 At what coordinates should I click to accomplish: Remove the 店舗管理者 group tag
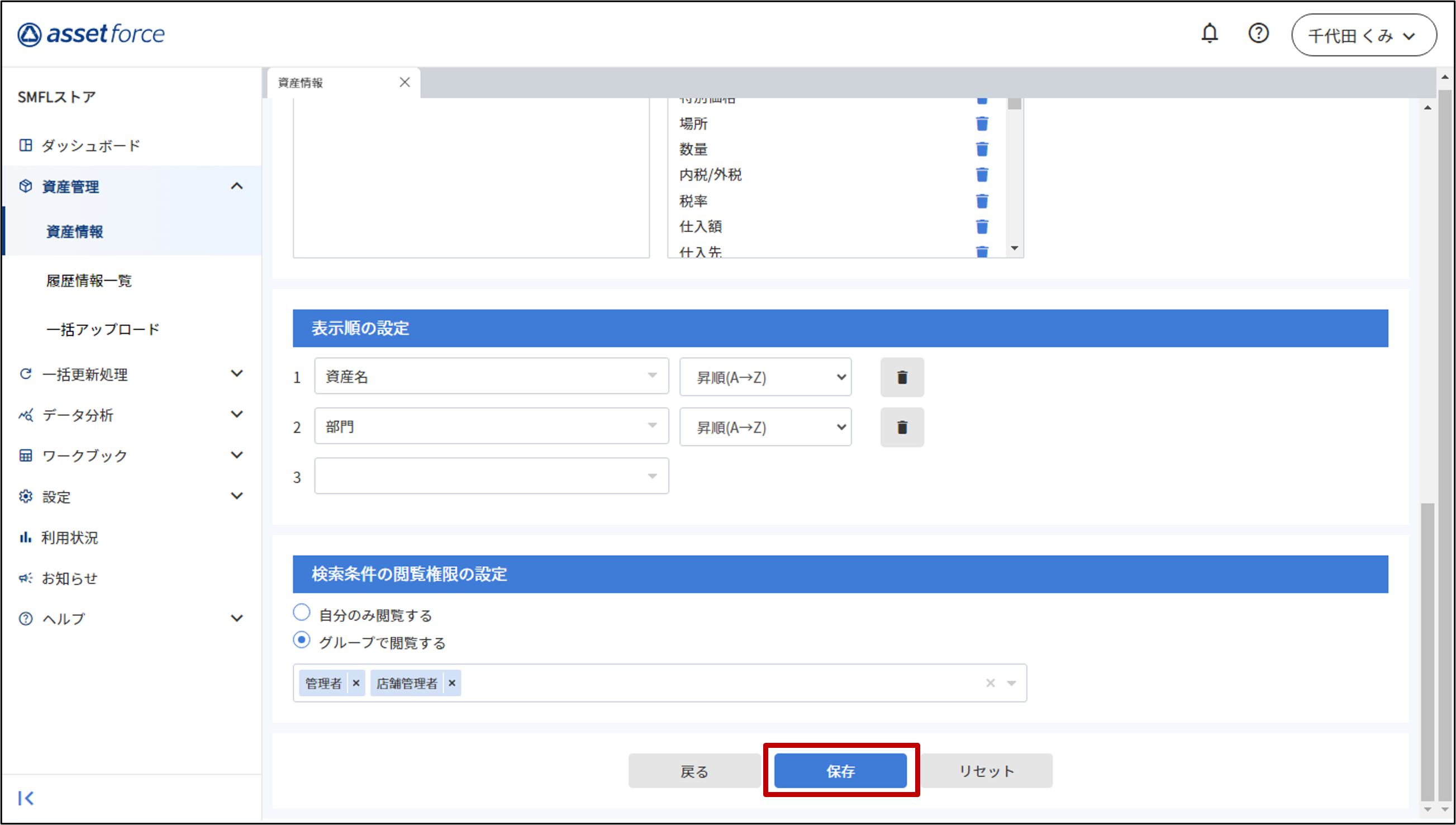tap(452, 684)
